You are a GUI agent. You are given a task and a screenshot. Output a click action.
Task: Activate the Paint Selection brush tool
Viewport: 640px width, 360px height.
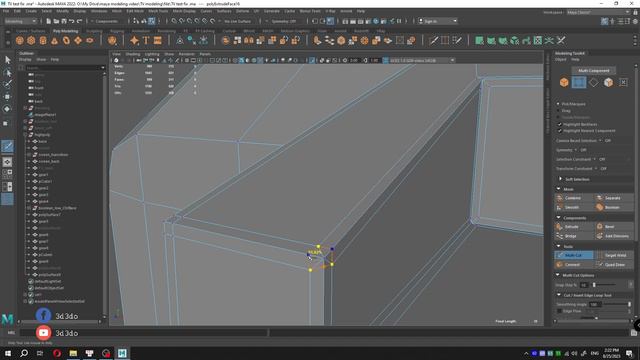(x=7, y=84)
